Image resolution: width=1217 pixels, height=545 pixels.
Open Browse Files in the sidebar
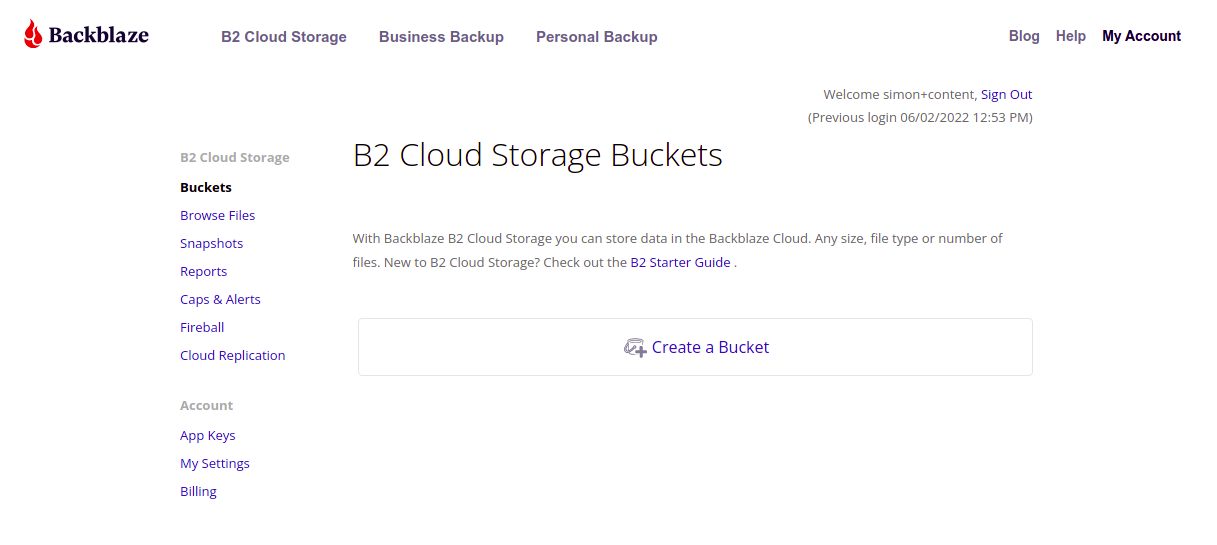pyautogui.click(x=218, y=215)
